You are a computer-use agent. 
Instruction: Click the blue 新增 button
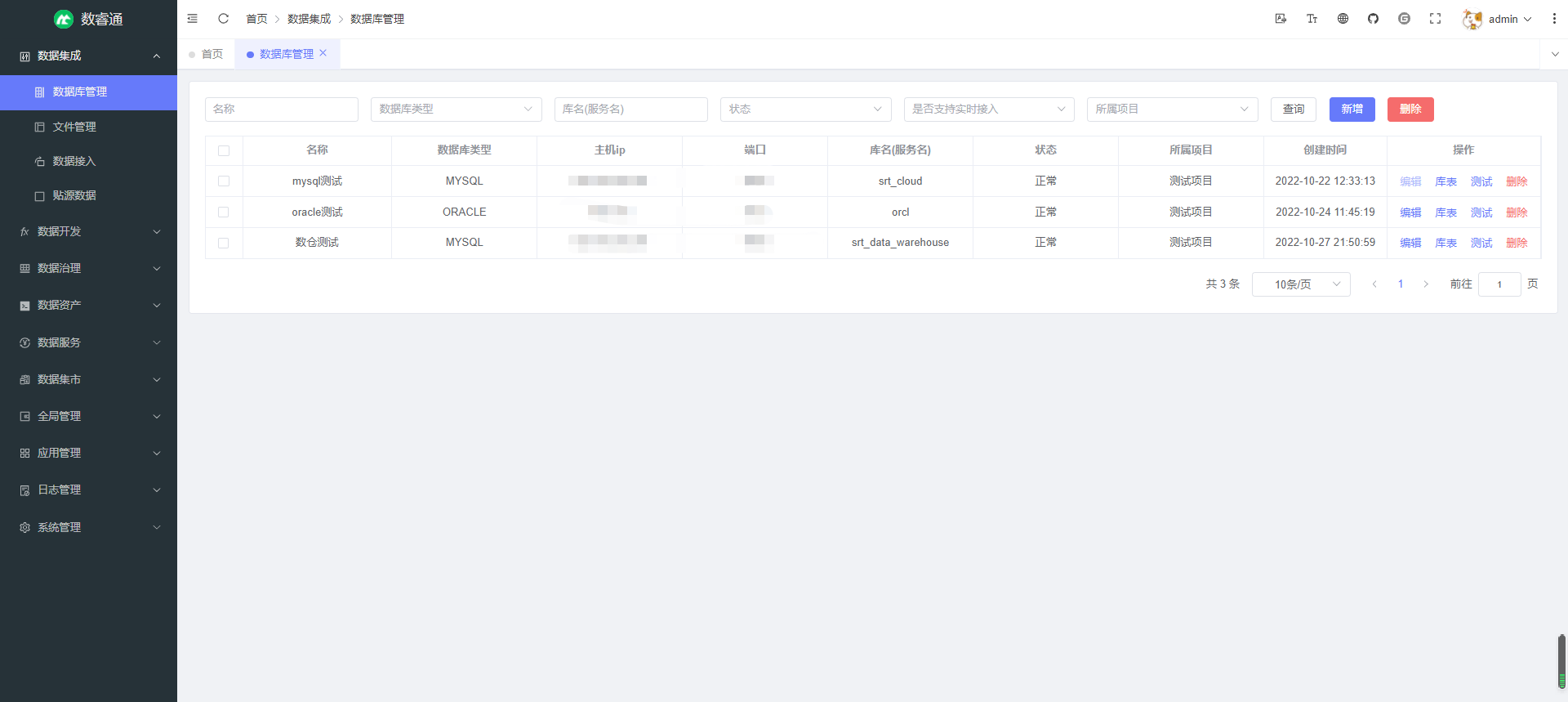[1352, 110]
